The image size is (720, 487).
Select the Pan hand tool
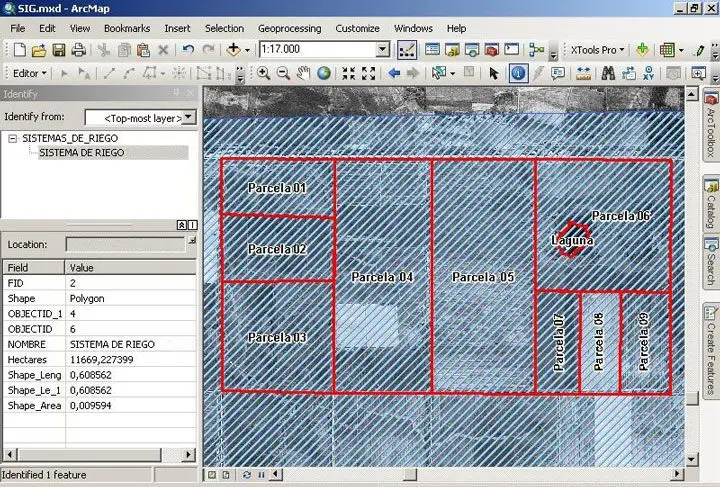coord(304,73)
